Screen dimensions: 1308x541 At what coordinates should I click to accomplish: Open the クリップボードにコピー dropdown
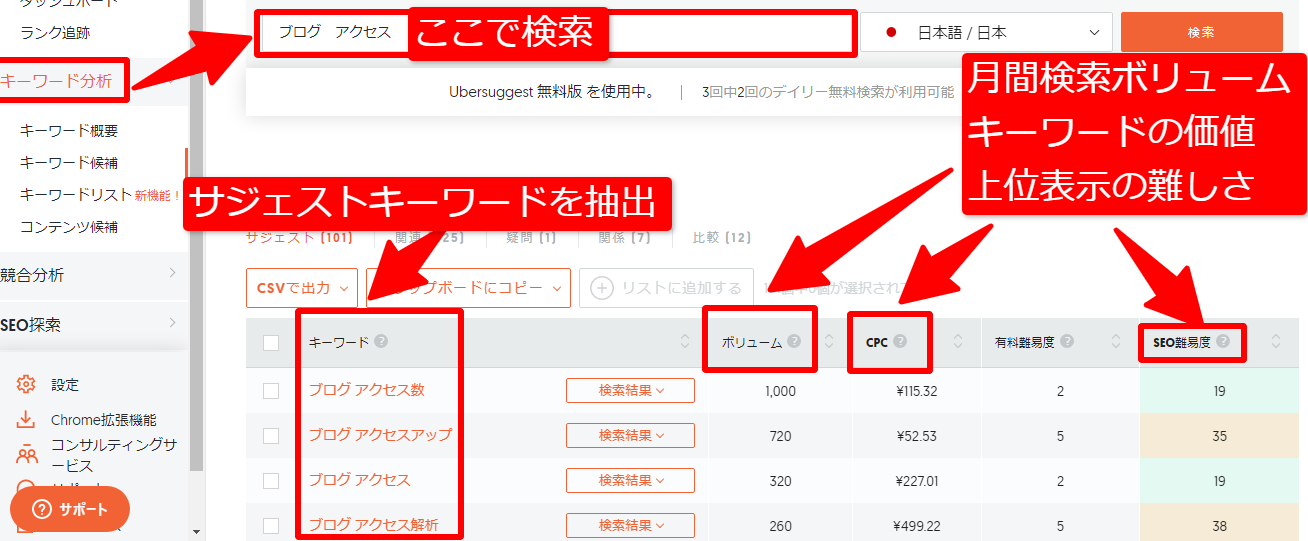tap(468, 288)
